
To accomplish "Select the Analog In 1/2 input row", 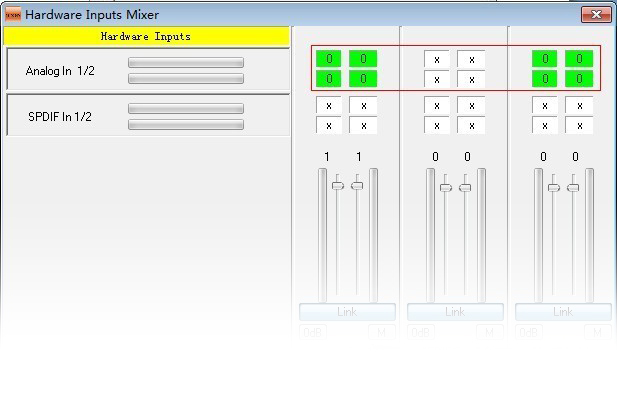I will click(x=148, y=70).
